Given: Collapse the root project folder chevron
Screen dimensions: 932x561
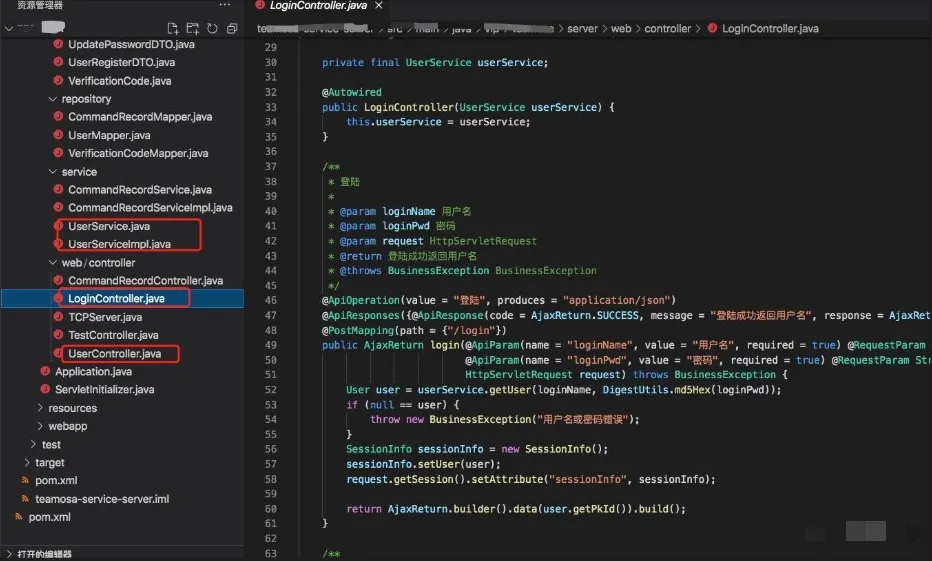Looking at the screenshot, I should [8, 28].
